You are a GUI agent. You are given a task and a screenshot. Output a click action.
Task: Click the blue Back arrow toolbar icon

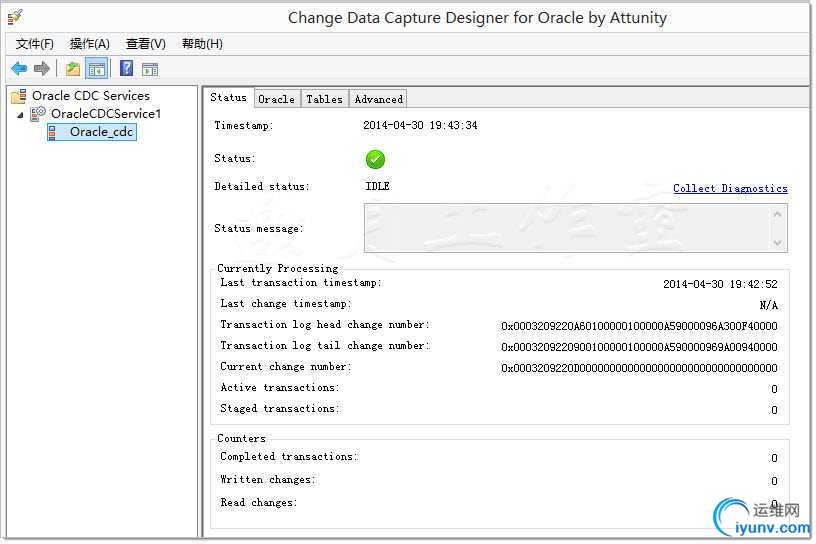coord(19,68)
